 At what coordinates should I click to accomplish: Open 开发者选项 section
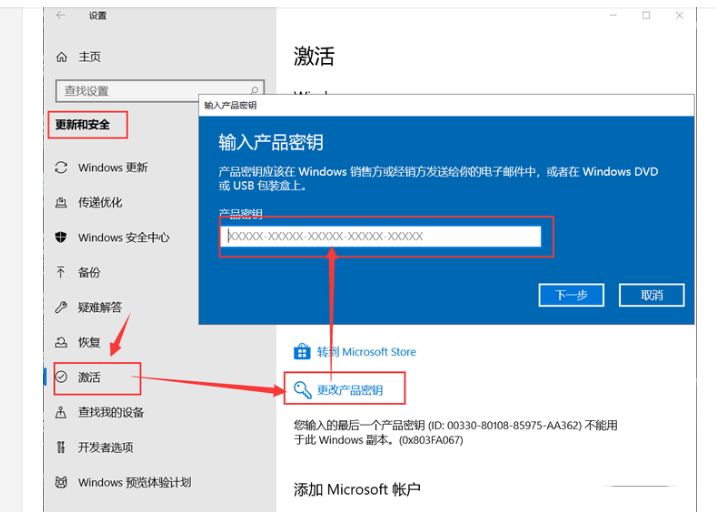pos(105,447)
